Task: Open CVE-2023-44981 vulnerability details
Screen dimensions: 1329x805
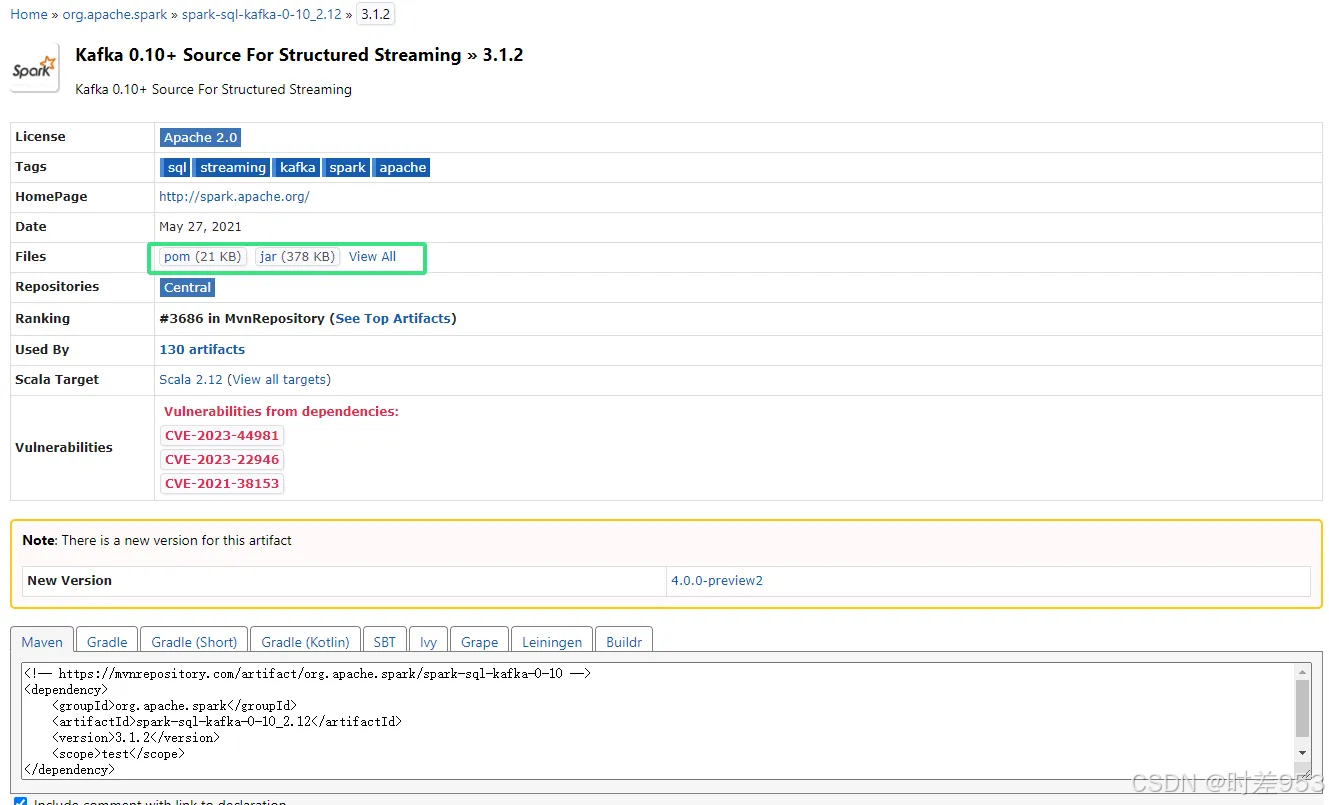Action: click(x=222, y=435)
